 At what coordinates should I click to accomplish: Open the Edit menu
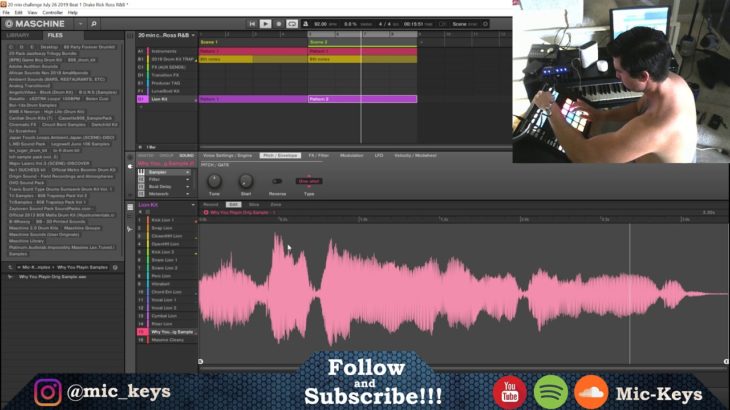click(x=19, y=13)
